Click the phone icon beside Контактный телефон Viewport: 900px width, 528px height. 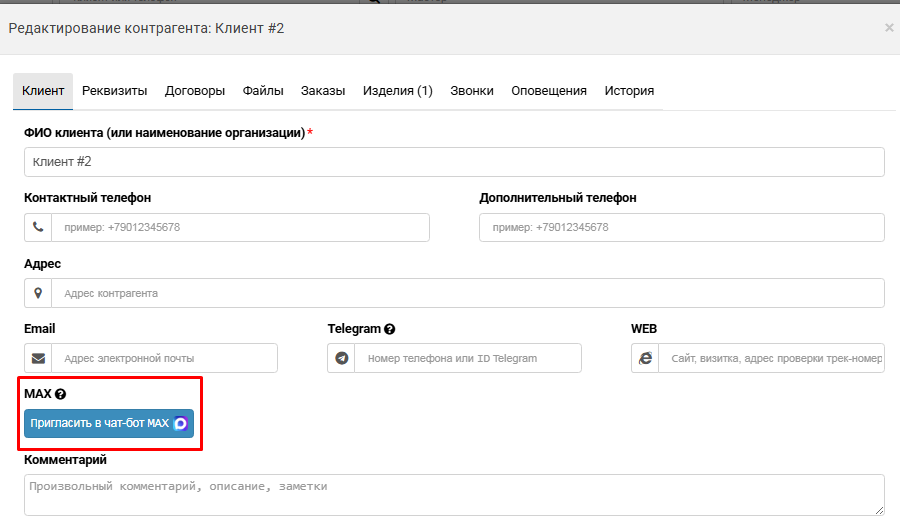(x=38, y=227)
